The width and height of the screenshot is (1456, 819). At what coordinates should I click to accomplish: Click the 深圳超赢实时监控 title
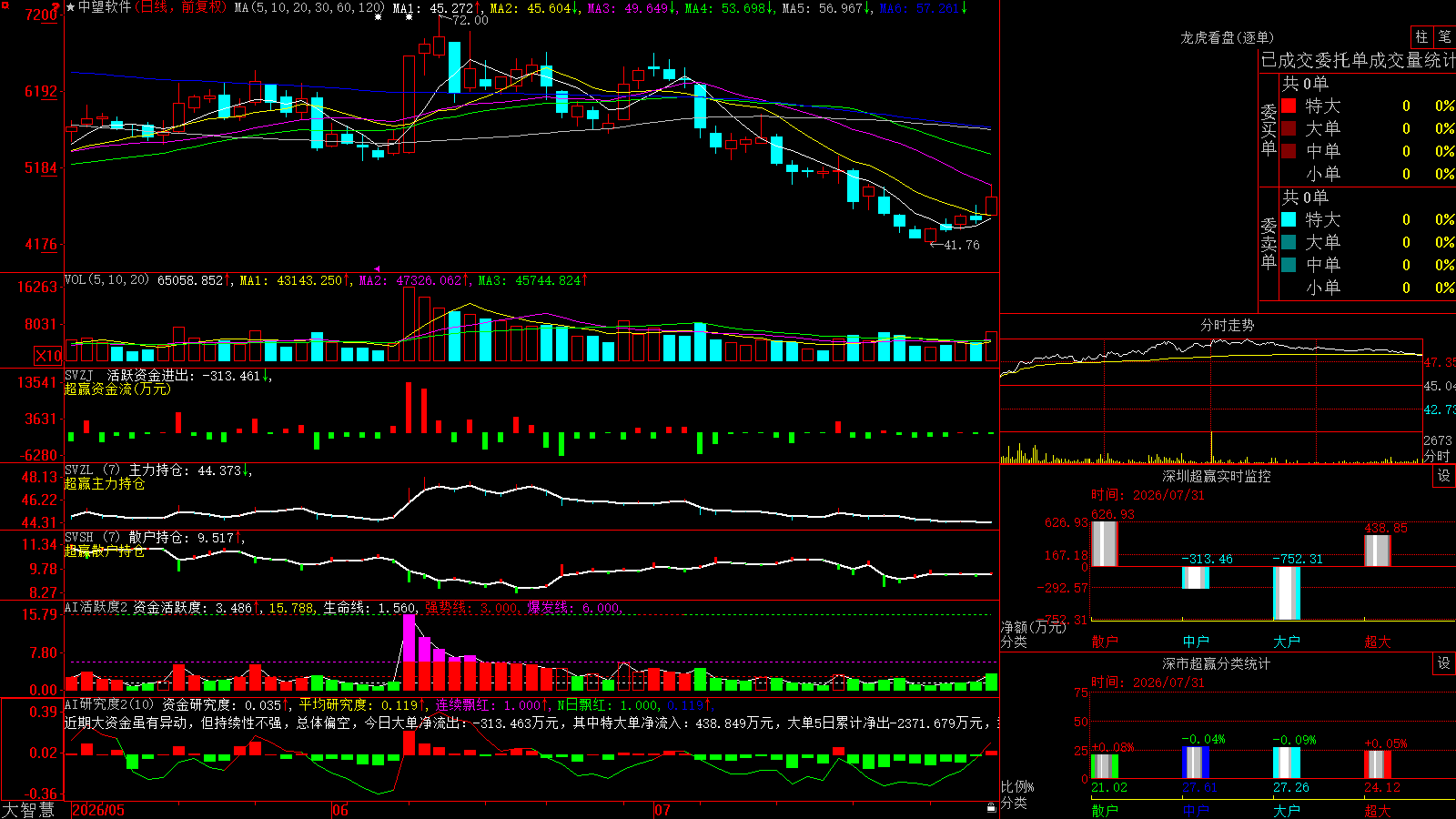pos(1217,476)
